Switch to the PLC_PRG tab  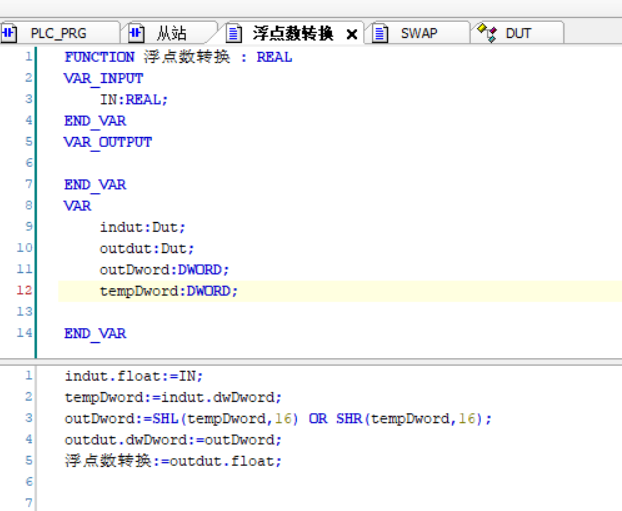click(58, 33)
